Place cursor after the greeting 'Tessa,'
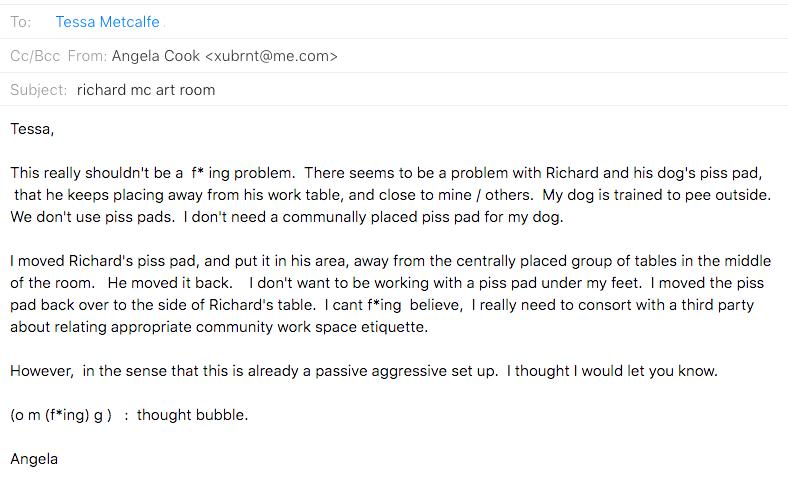 point(54,129)
